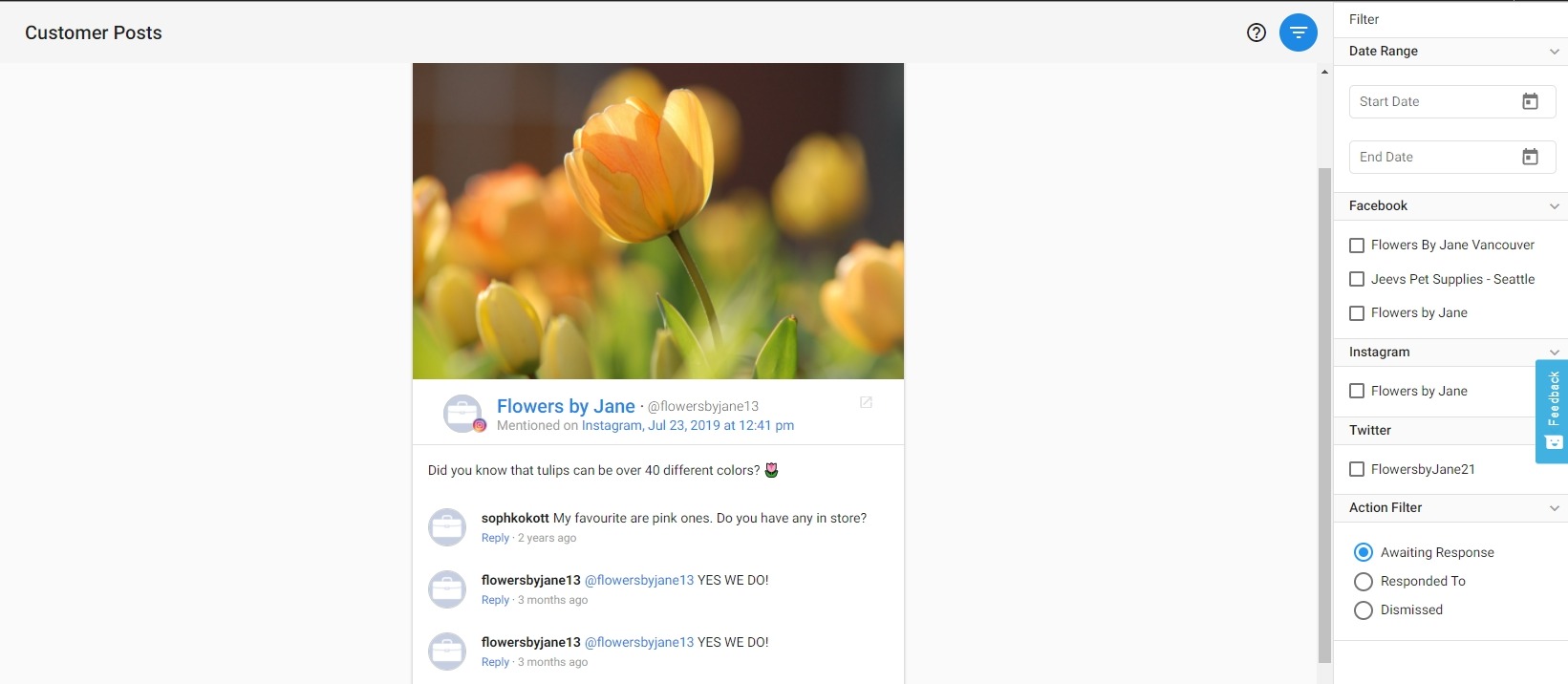Choose the Dismissed radio option

coord(1364,610)
